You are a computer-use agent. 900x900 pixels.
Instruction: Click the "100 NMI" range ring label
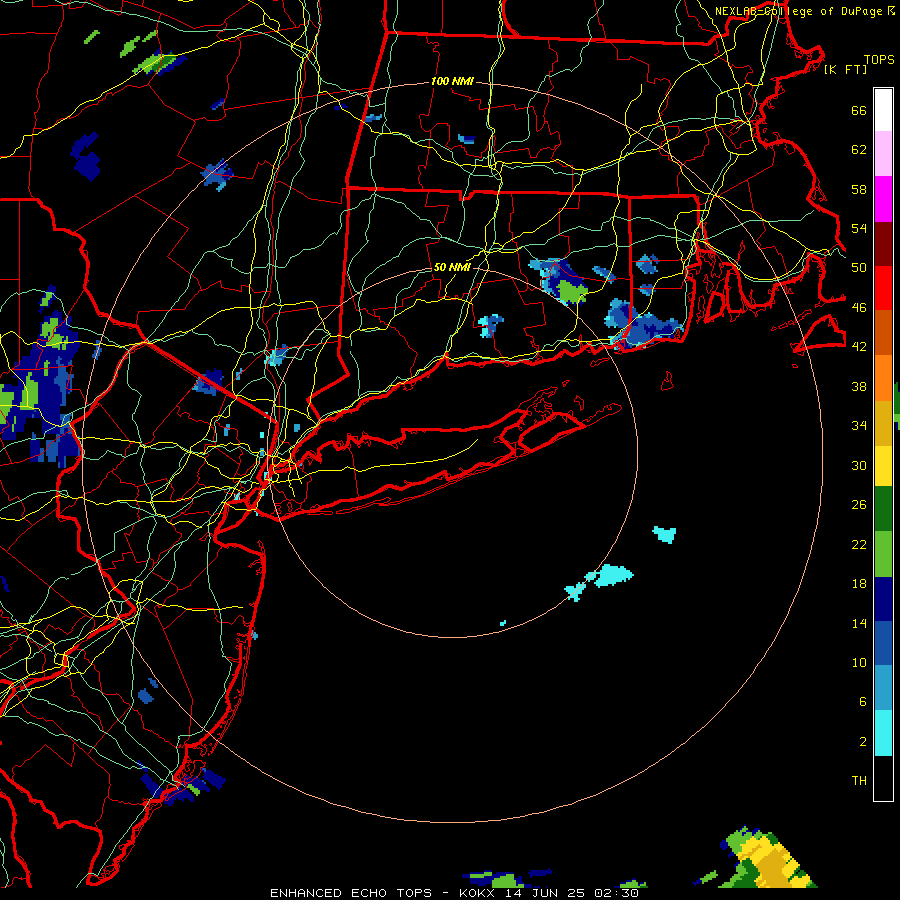click(x=452, y=82)
